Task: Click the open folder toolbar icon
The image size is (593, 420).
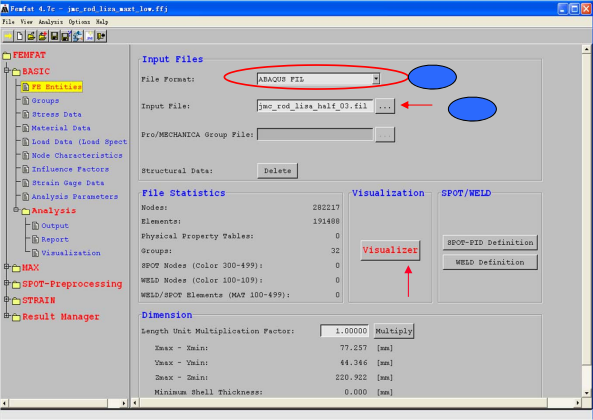Action: (x=31, y=36)
